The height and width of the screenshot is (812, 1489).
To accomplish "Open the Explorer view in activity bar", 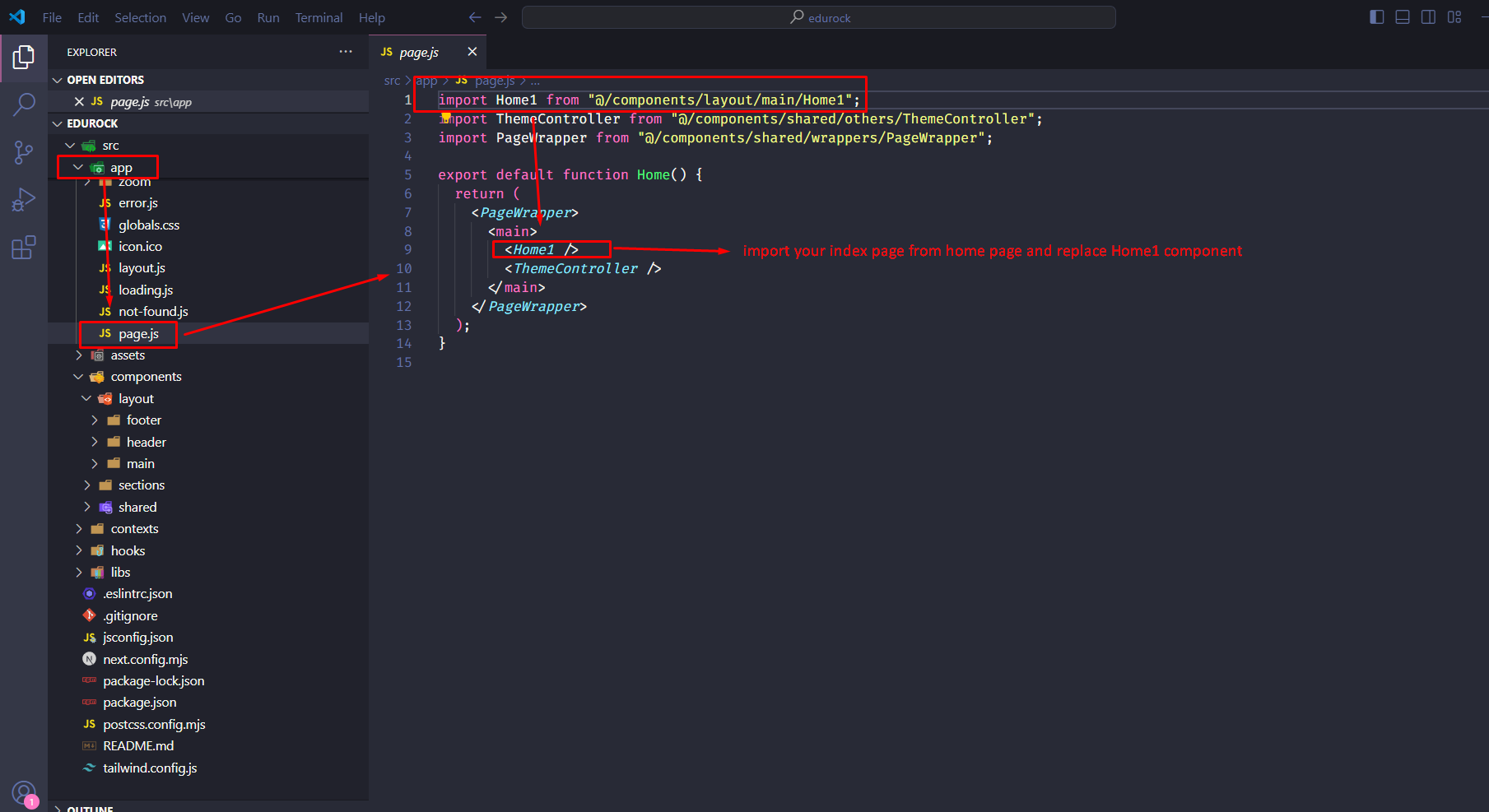I will [24, 57].
